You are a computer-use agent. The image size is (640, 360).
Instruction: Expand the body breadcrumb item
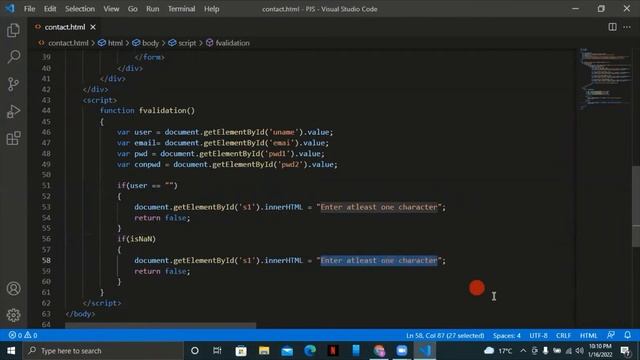pos(146,43)
